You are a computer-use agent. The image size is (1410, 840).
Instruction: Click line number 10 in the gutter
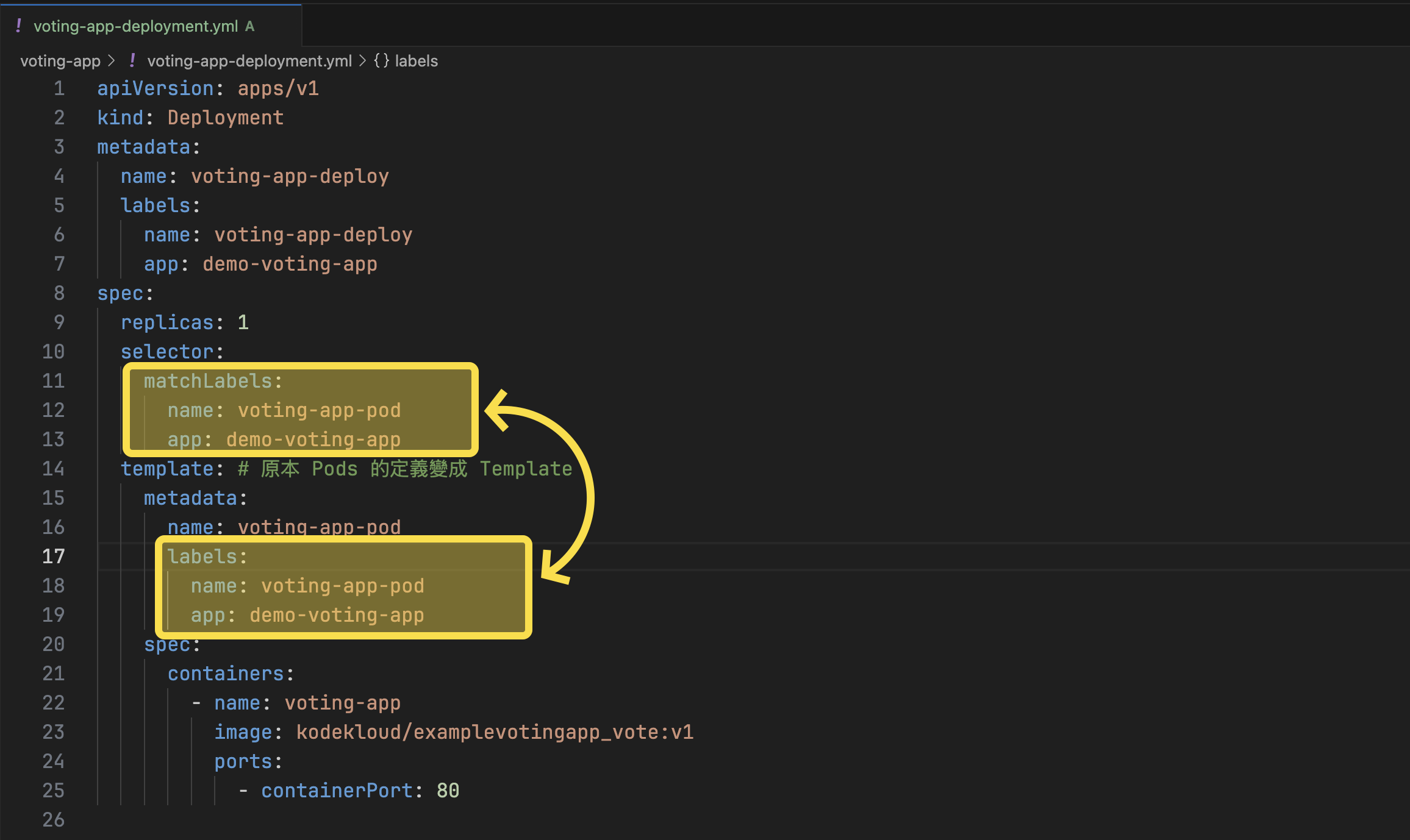pos(53,352)
